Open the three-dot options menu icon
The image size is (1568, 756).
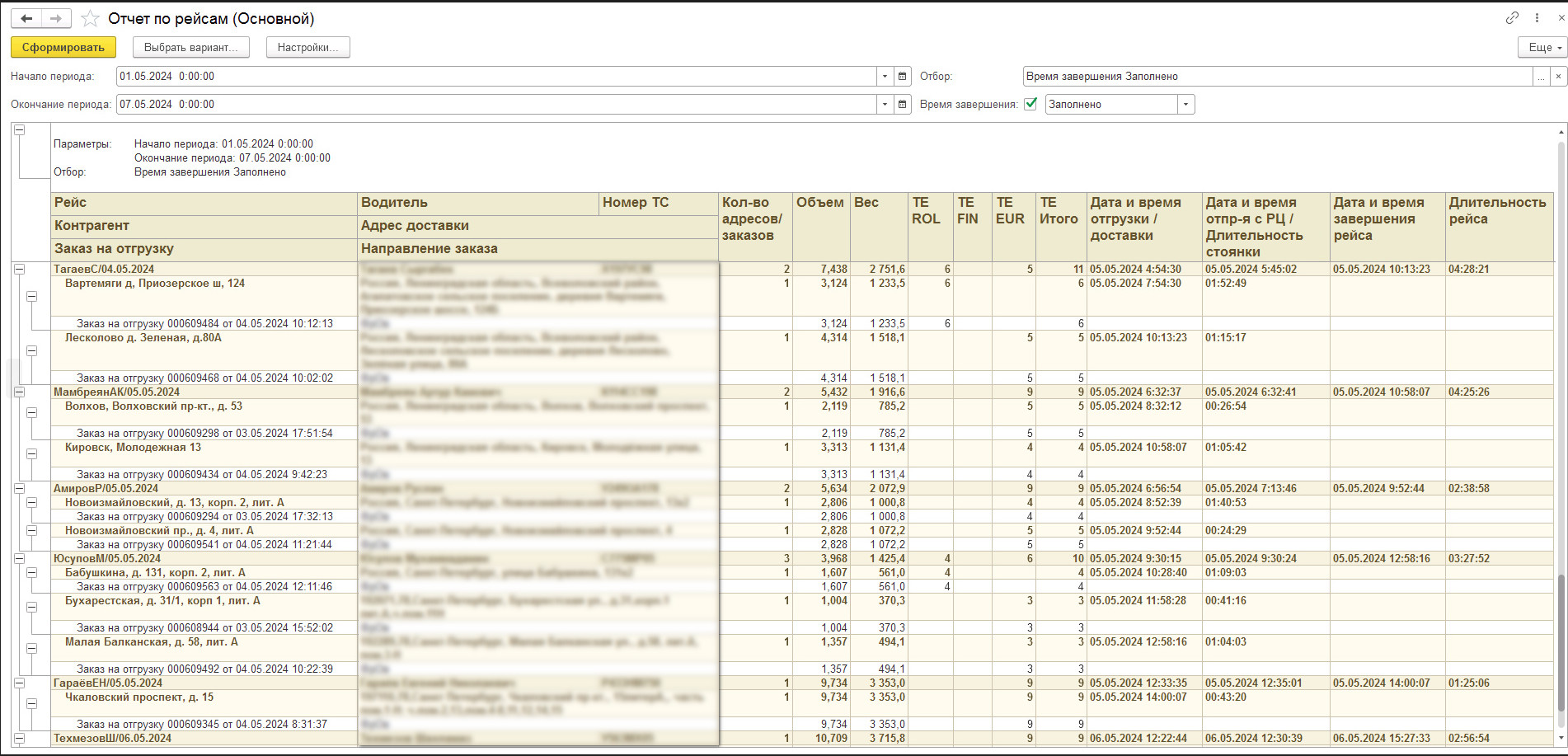point(1537,17)
